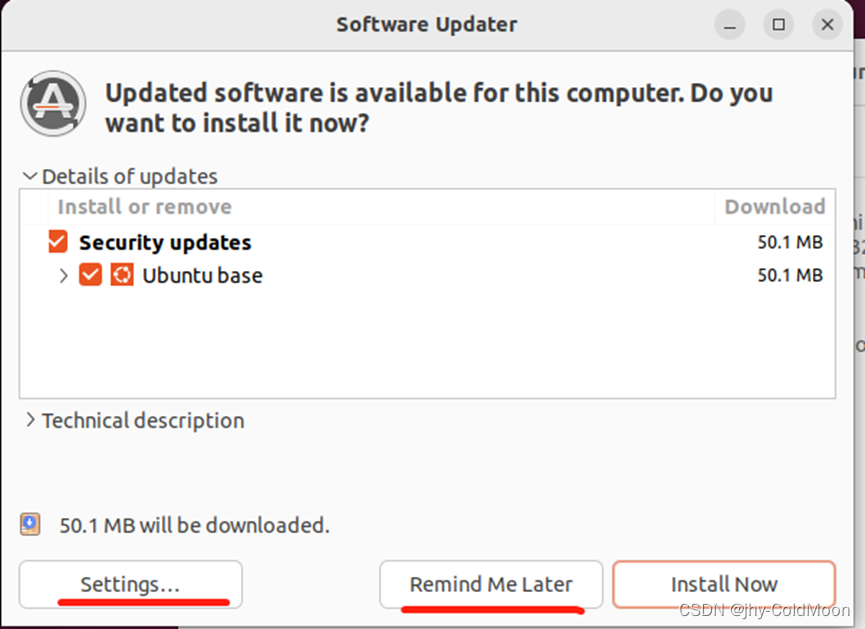
Task: Click Install Now to start updating
Action: tap(723, 584)
